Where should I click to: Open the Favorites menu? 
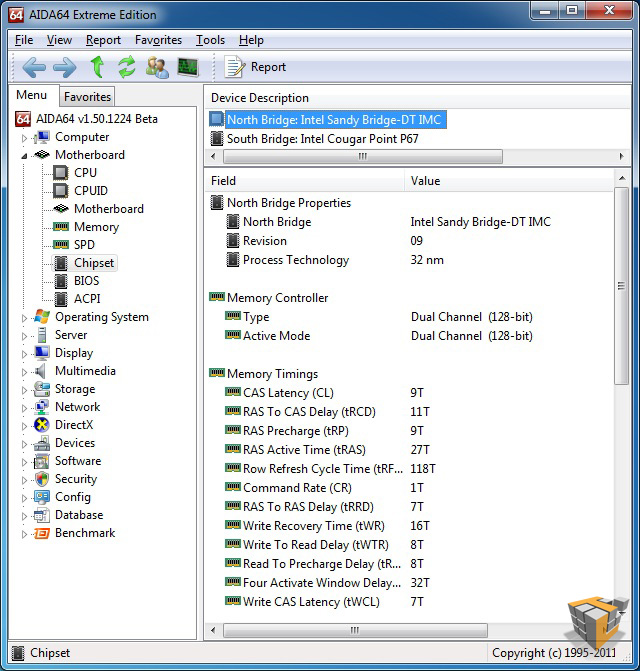(158, 40)
